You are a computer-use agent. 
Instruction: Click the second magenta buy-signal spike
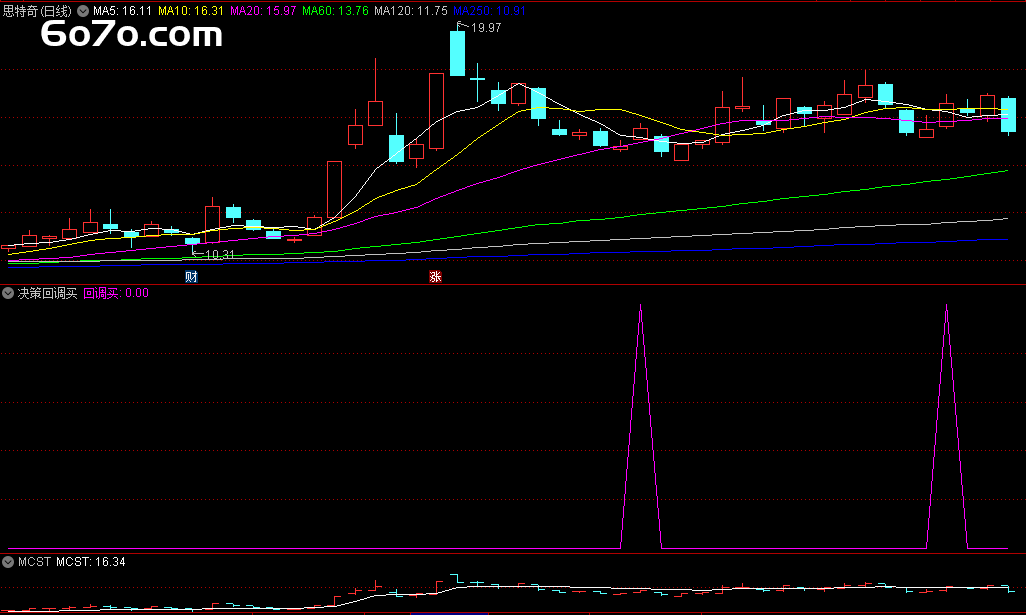[x=946, y=425]
